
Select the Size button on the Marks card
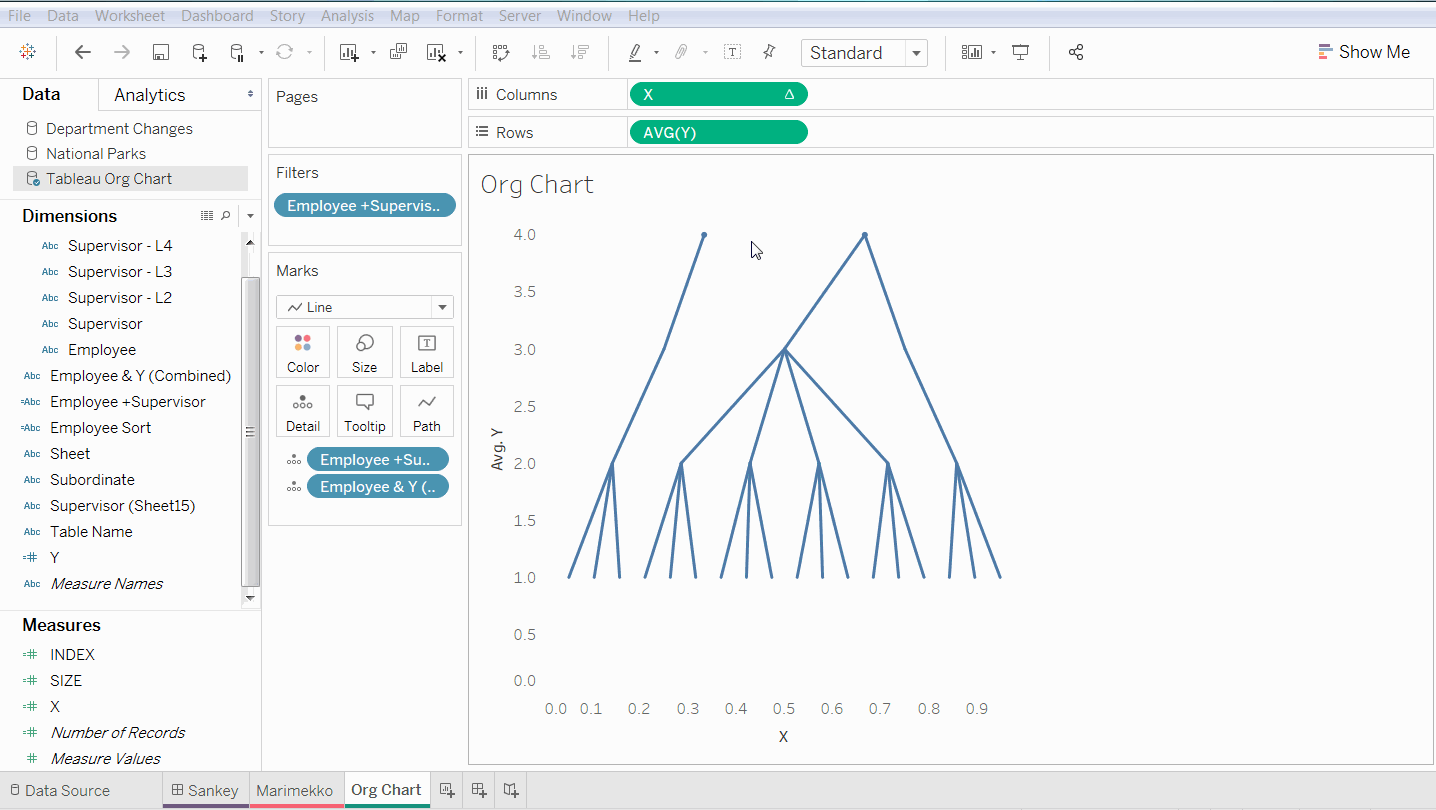click(x=365, y=352)
